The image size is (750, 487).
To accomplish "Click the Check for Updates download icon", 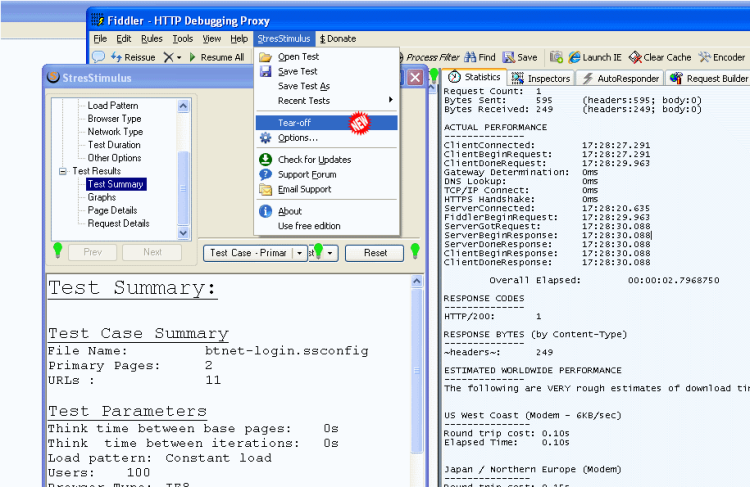I will 265,159.
